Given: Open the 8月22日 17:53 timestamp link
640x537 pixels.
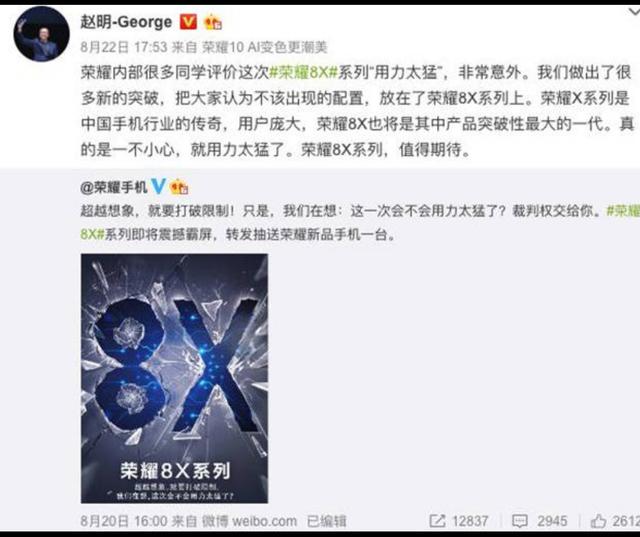Looking at the screenshot, I should [124, 47].
